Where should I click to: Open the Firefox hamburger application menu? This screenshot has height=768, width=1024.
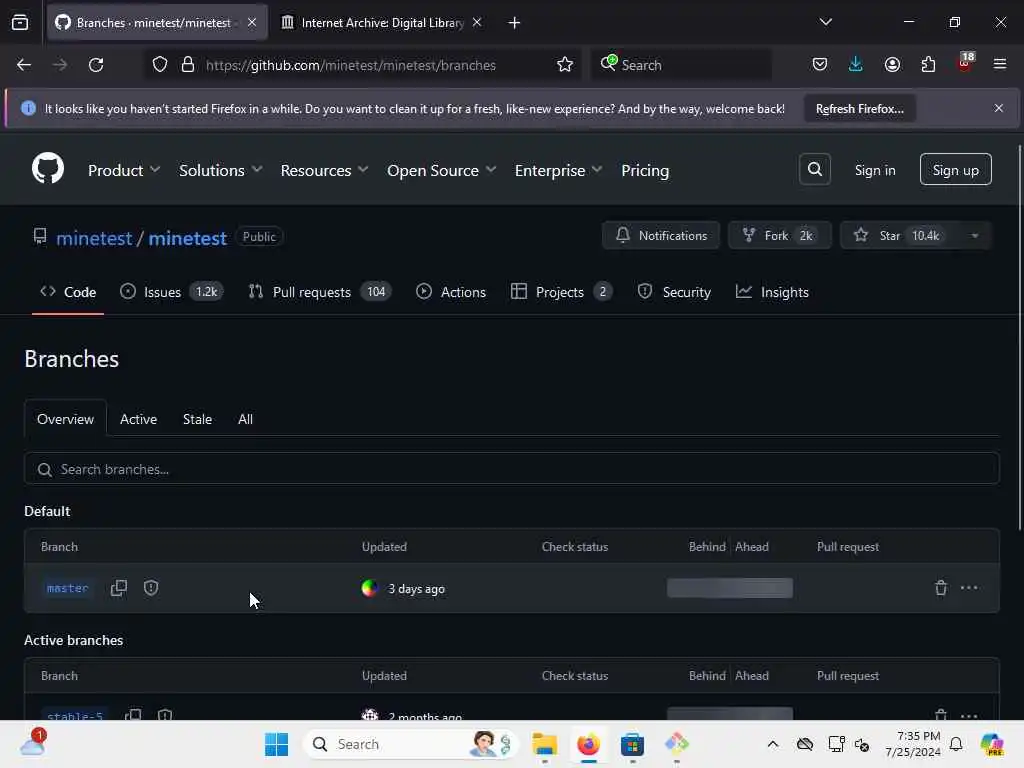(1000, 65)
